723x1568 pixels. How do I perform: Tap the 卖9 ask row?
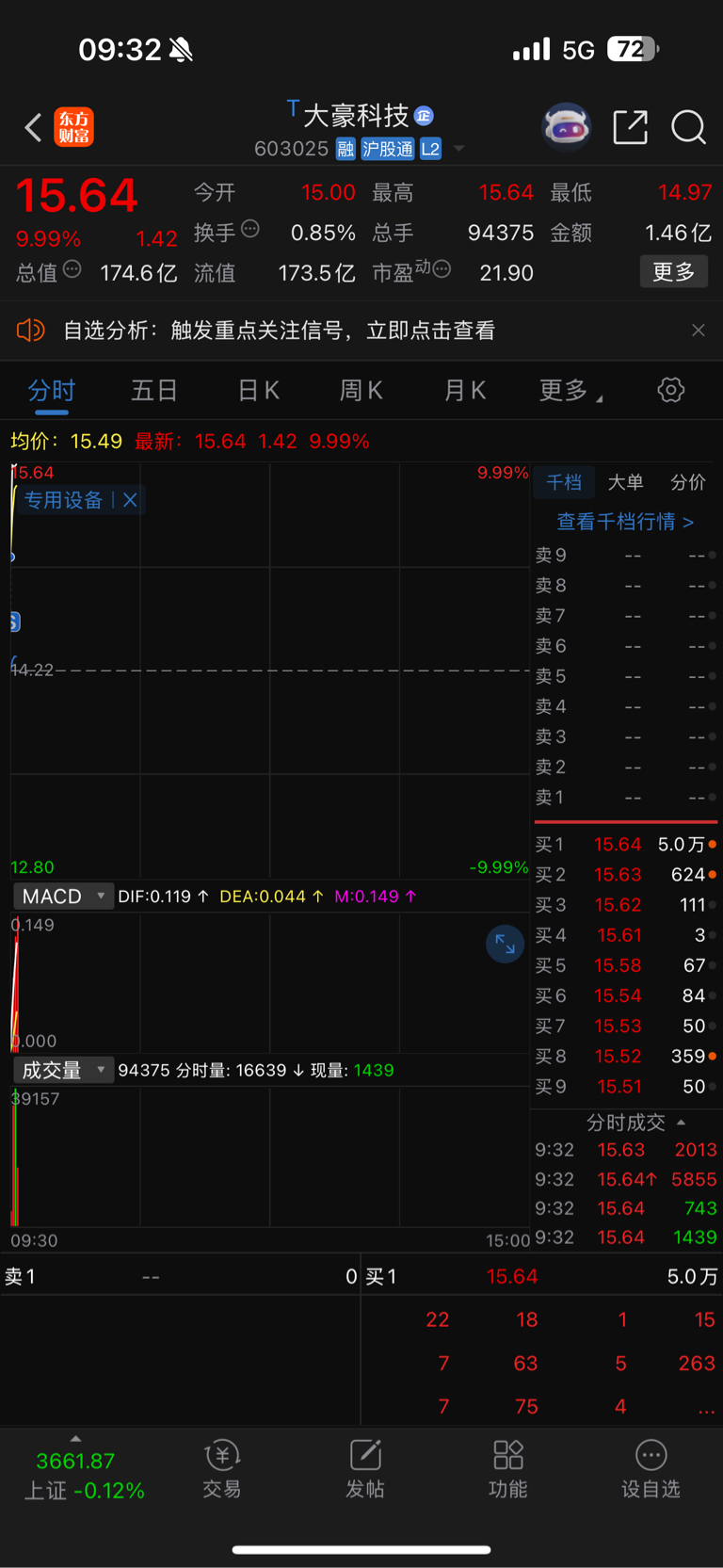[626, 556]
